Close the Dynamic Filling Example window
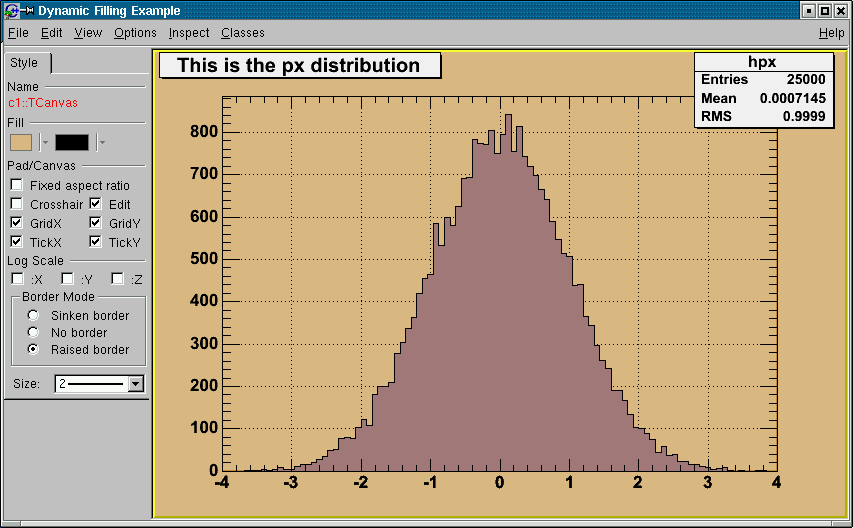 (842, 11)
